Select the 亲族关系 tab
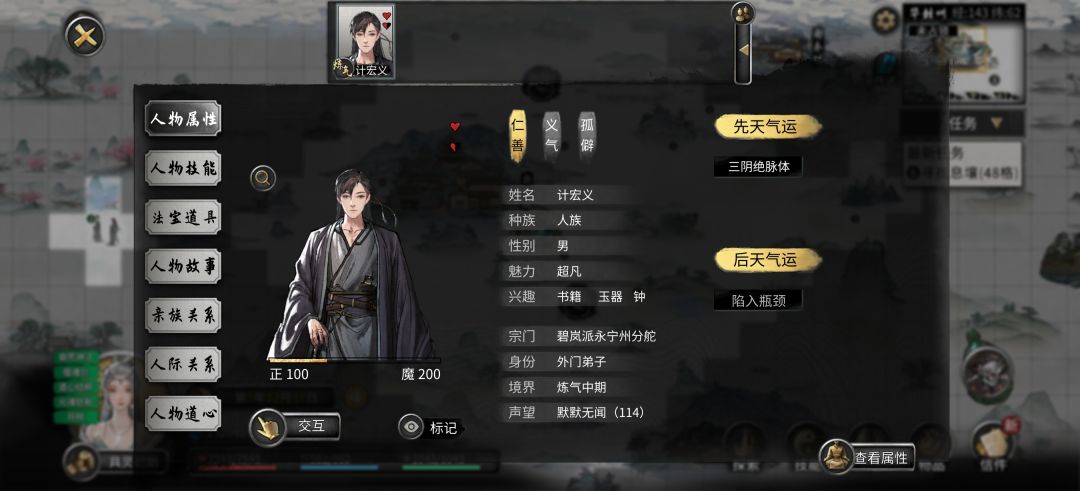The width and height of the screenshot is (1080, 491). coord(183,315)
